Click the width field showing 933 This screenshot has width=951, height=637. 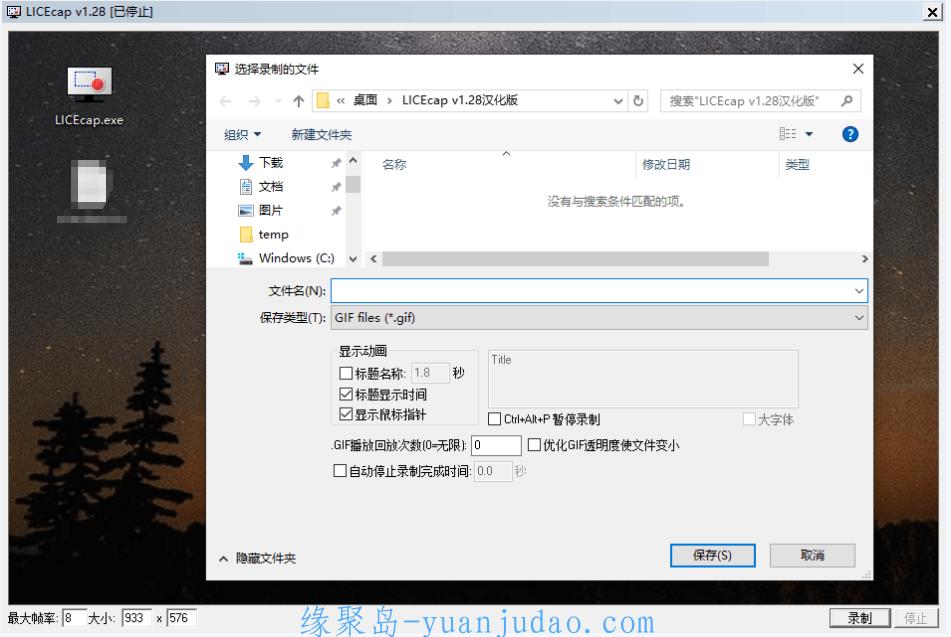coord(136,618)
